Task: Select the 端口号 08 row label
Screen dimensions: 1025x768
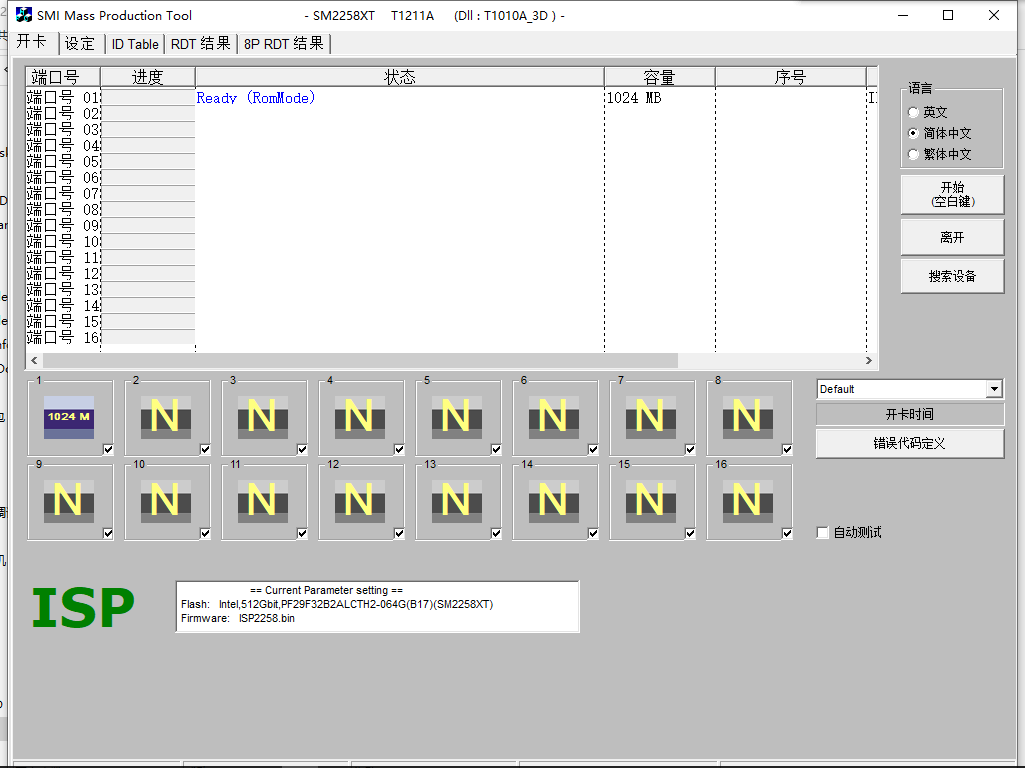Action: click(63, 209)
